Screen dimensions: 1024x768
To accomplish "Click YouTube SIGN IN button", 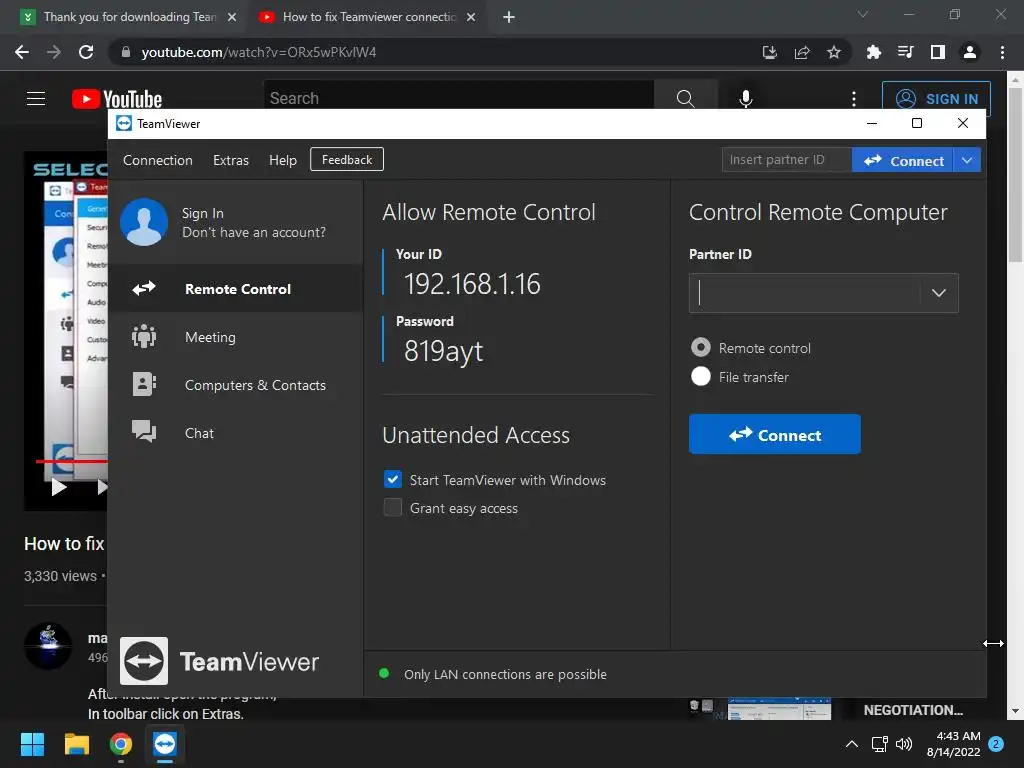I will 936,99.
